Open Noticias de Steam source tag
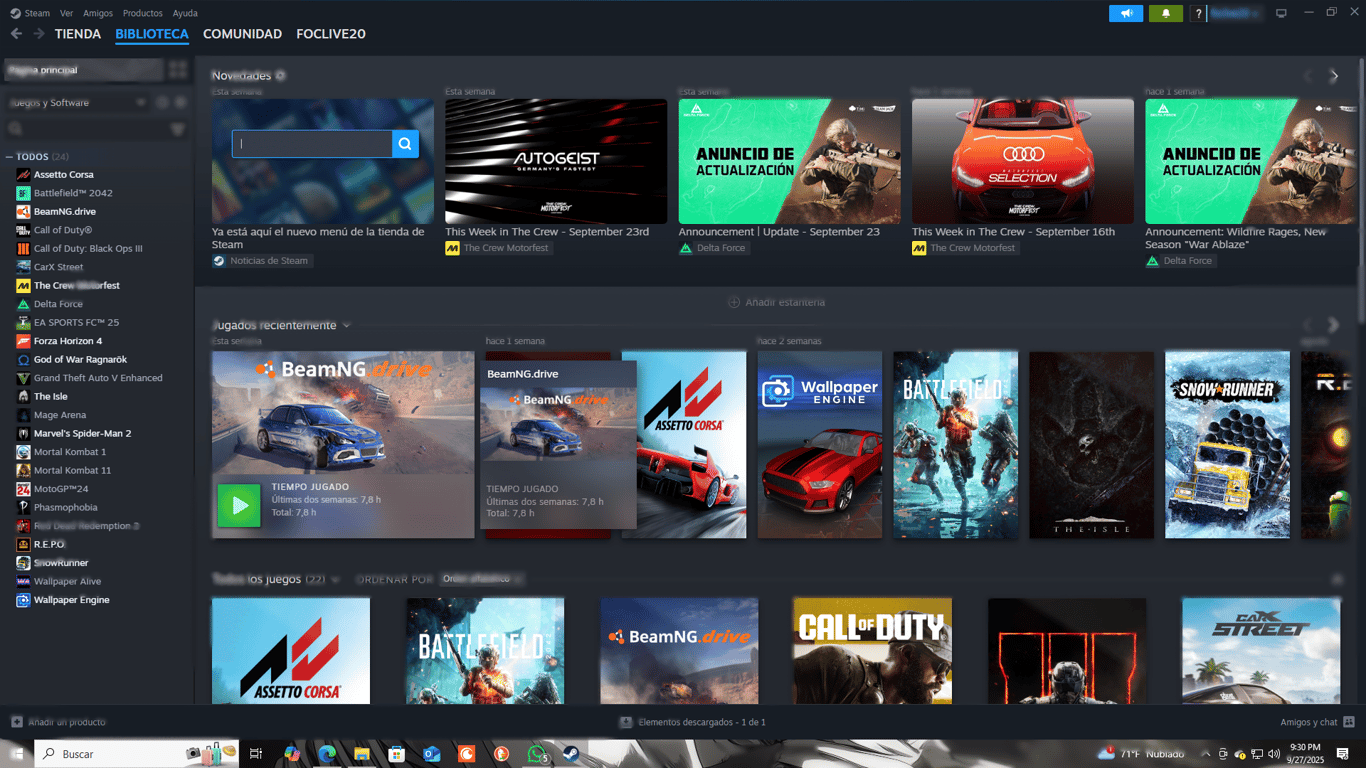1366x768 pixels. pyautogui.click(x=262, y=261)
